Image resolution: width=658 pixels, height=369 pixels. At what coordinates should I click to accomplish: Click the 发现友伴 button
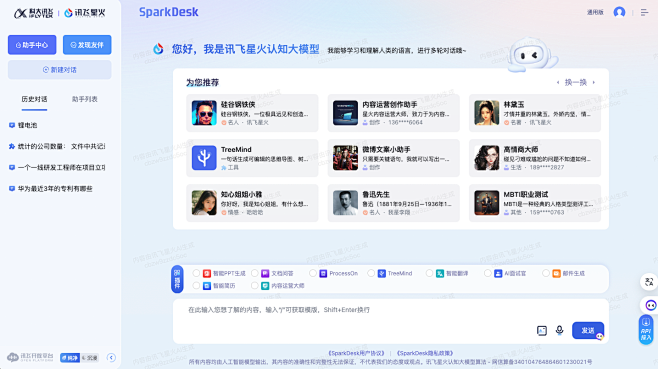click(87, 44)
